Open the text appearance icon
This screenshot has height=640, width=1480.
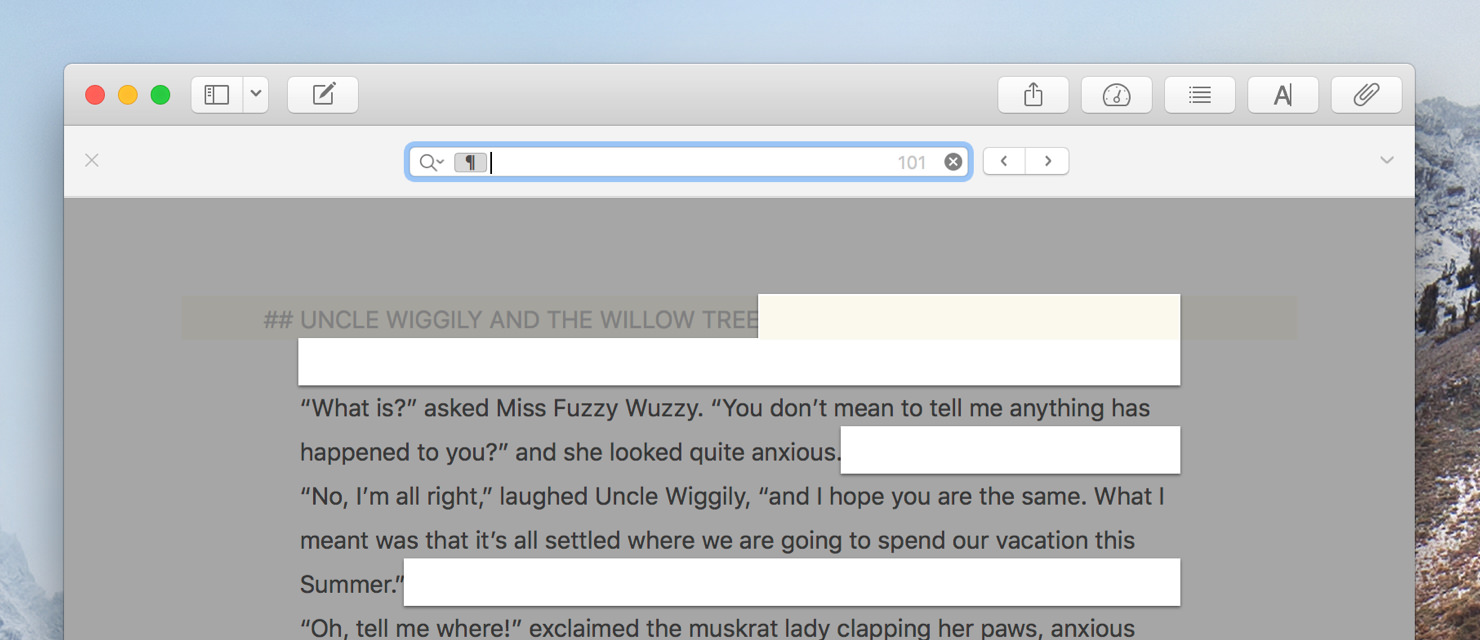tap(1283, 95)
